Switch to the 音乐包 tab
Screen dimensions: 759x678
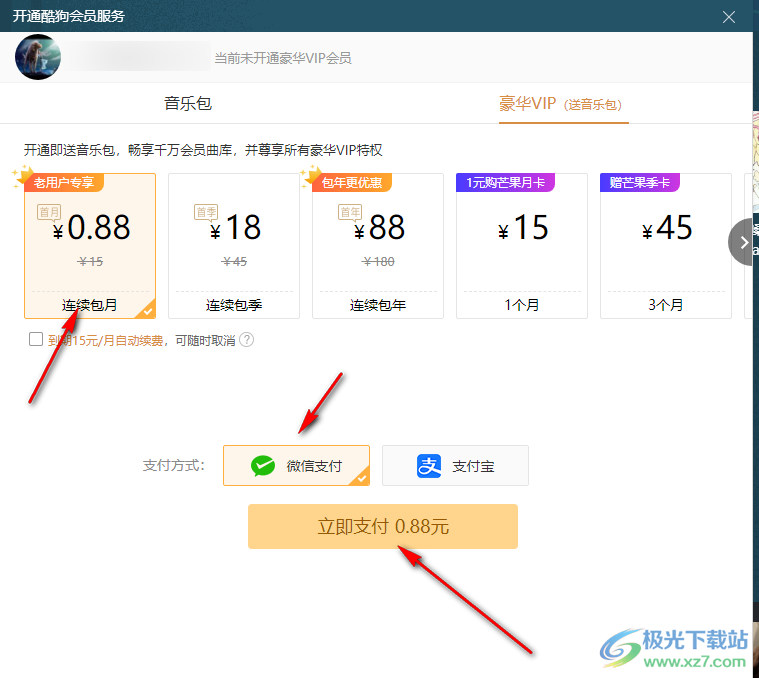coord(188,104)
